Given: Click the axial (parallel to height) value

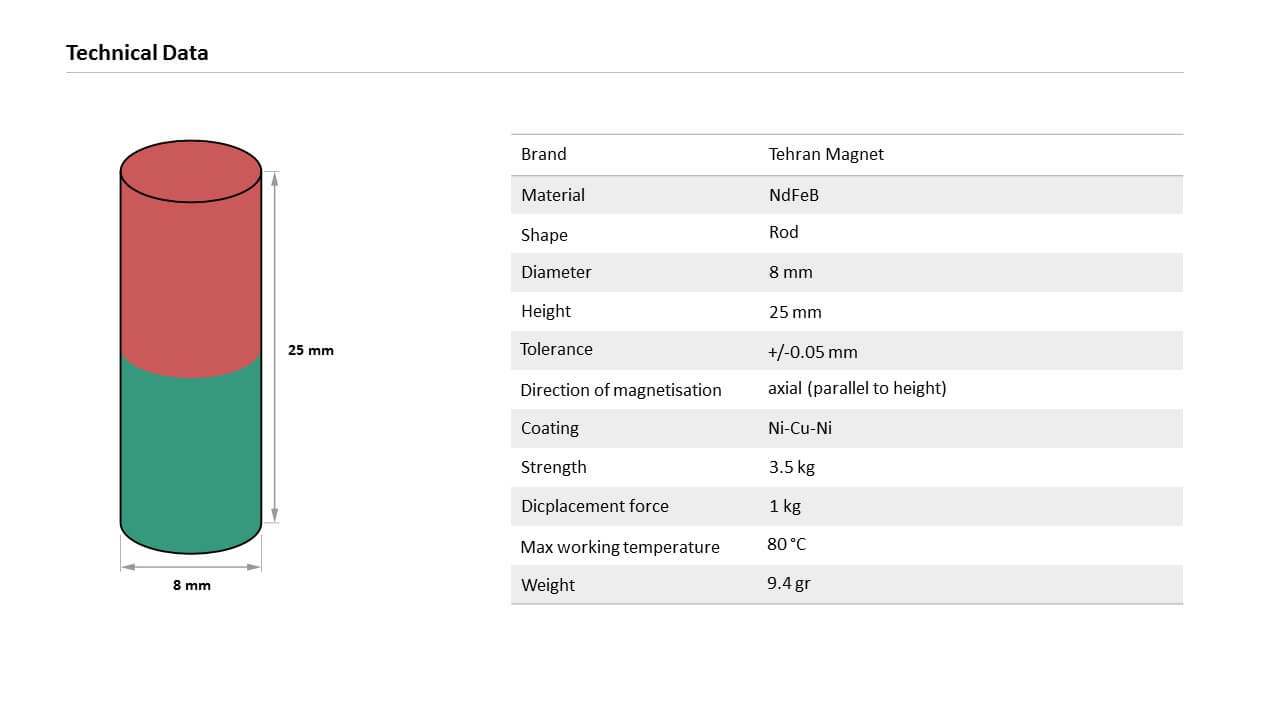Looking at the screenshot, I should point(857,388).
